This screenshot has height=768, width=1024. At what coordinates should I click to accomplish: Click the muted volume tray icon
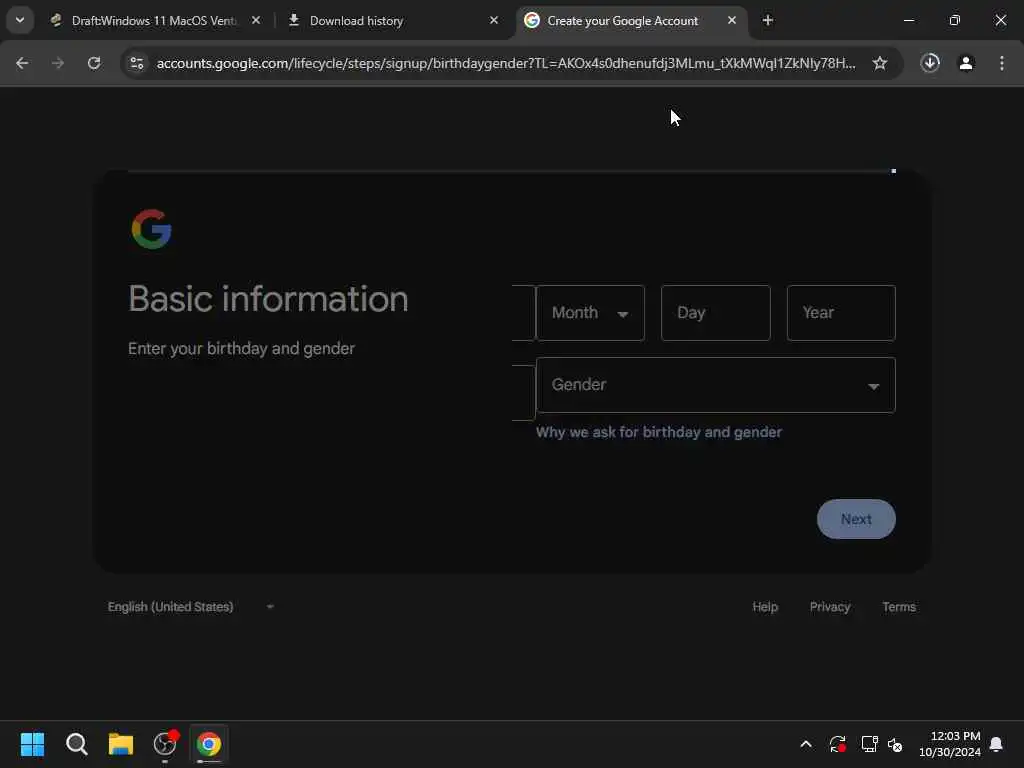pyautogui.click(x=895, y=744)
